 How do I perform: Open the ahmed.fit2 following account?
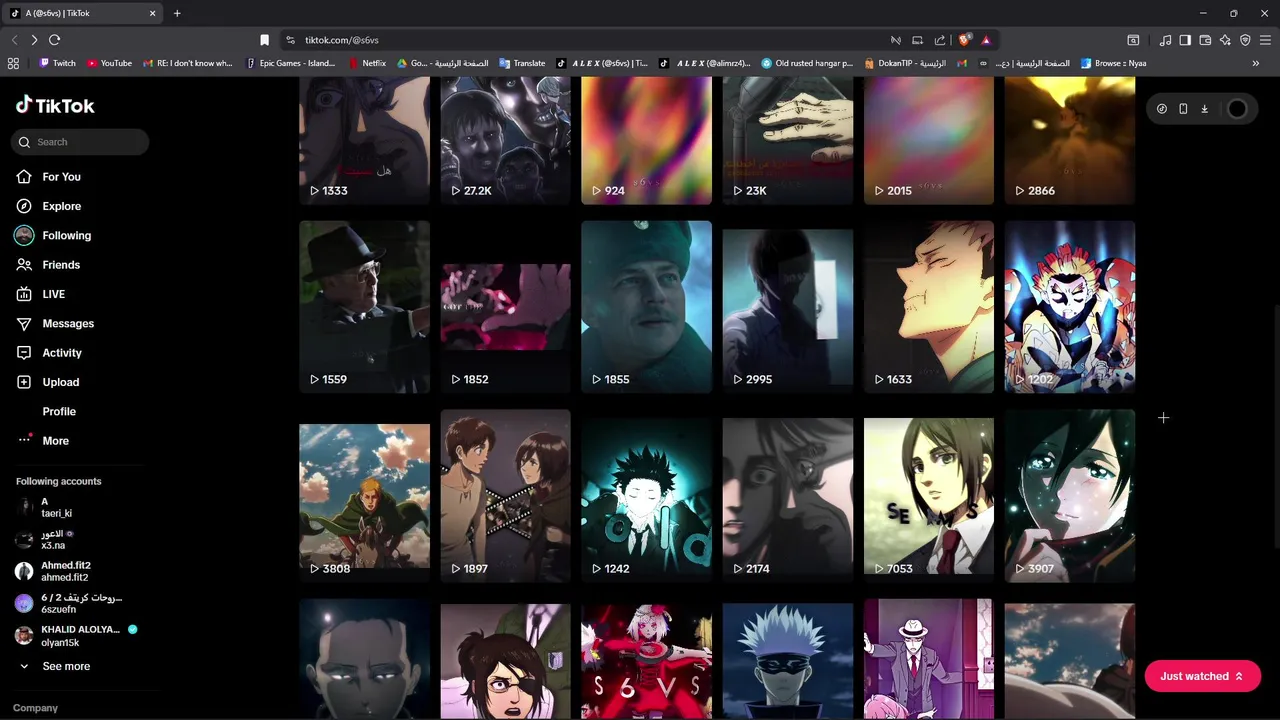[53, 571]
